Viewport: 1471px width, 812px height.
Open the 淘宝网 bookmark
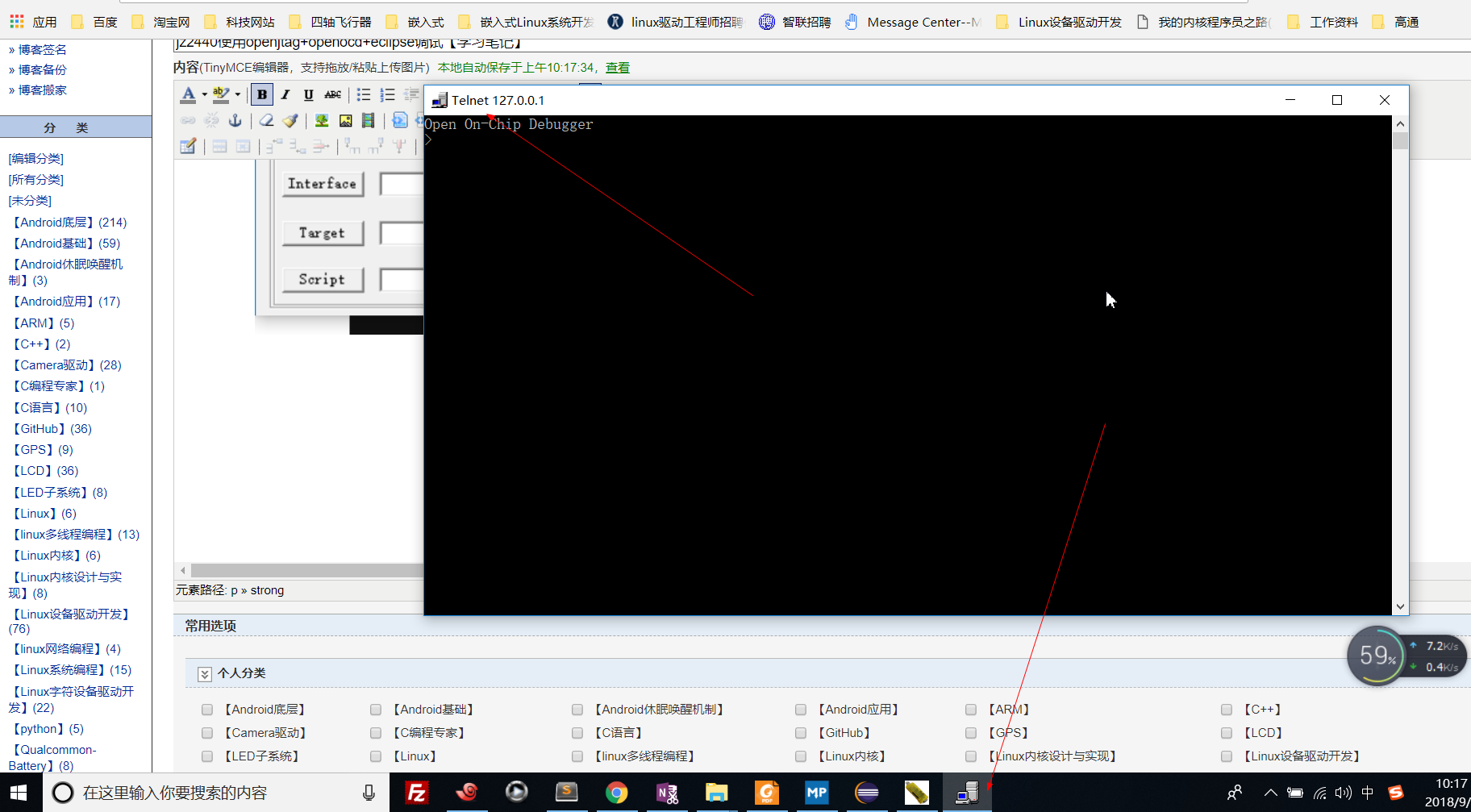tap(169, 22)
